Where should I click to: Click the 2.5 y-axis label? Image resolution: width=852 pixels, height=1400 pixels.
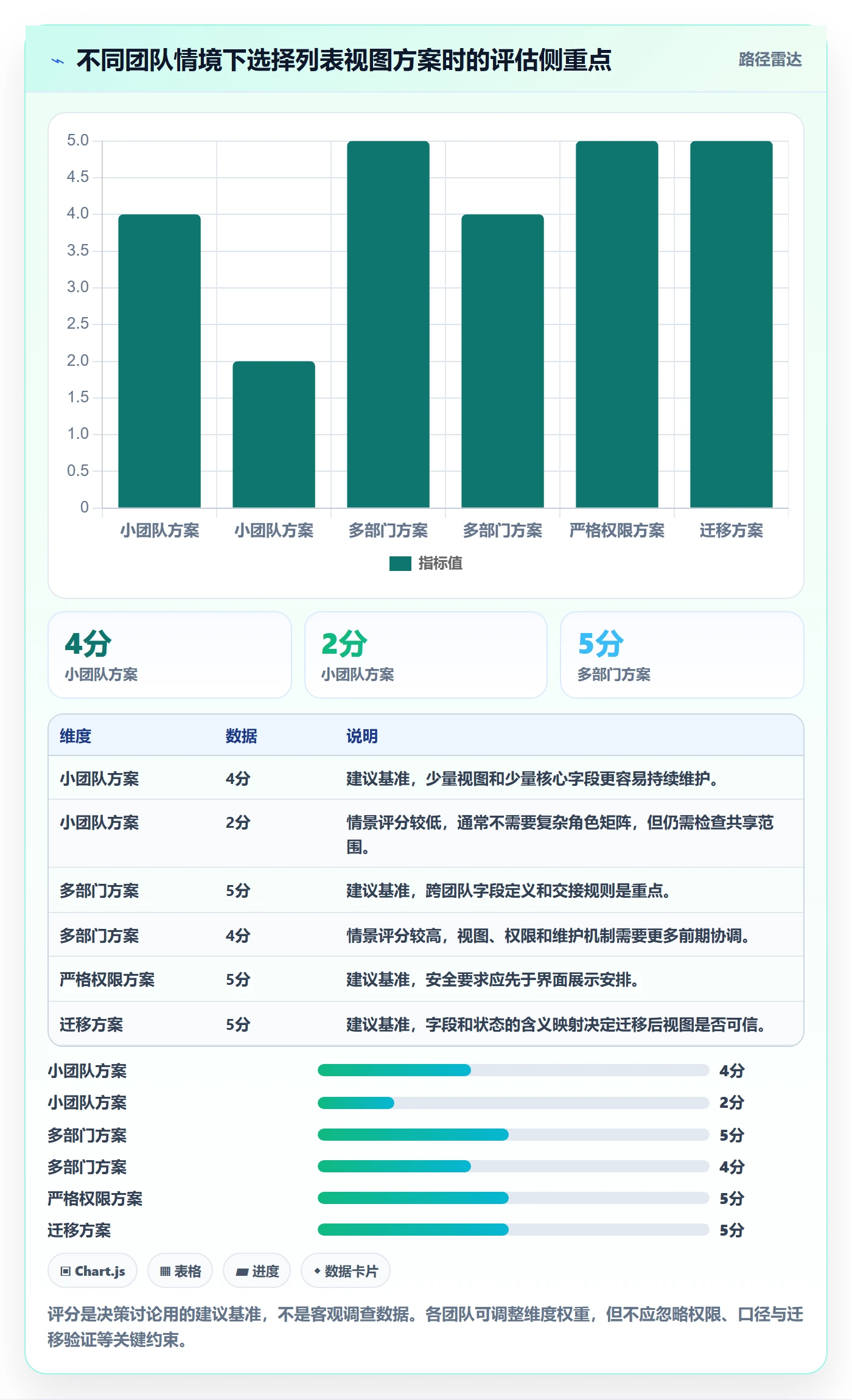78,324
